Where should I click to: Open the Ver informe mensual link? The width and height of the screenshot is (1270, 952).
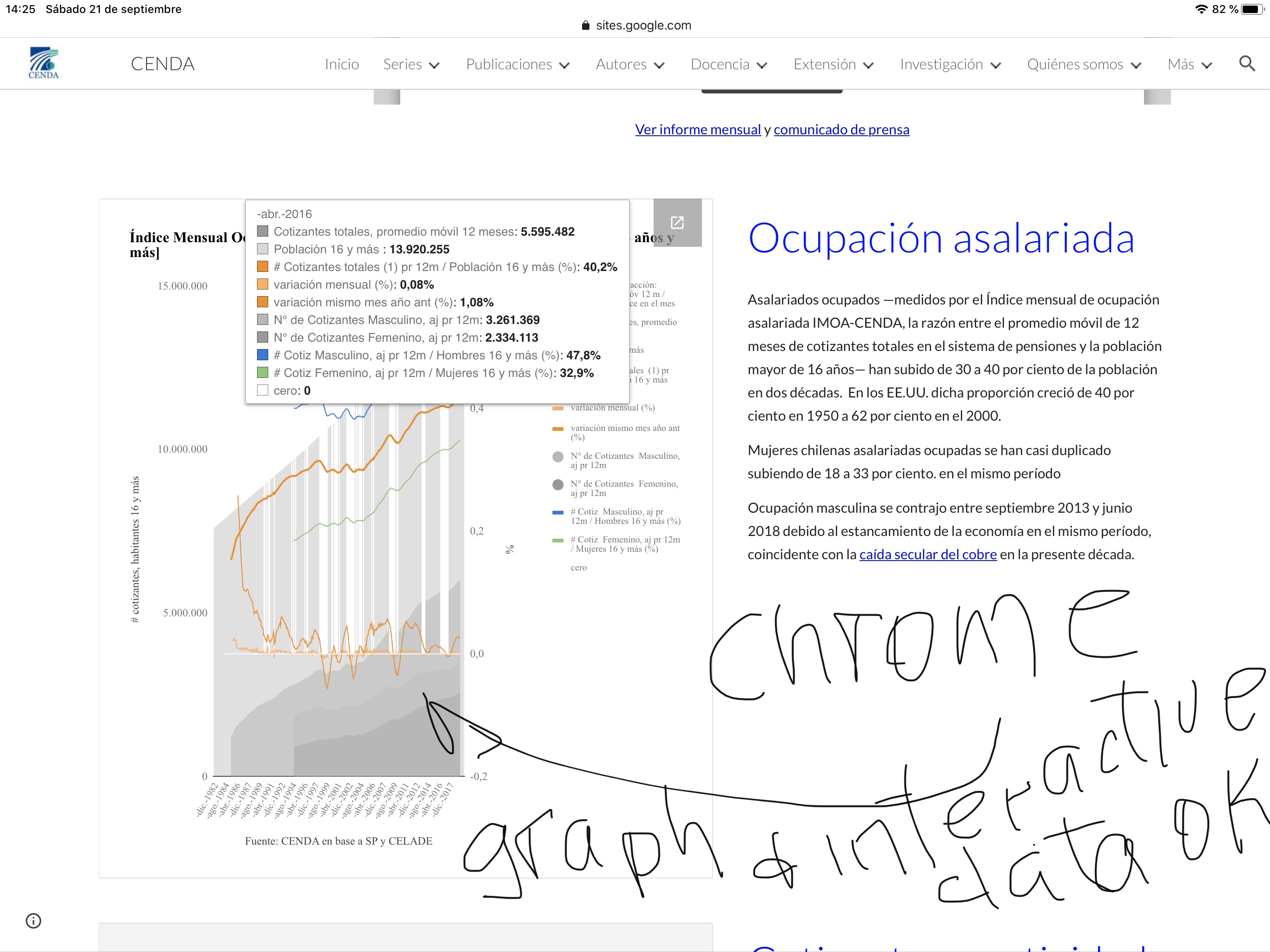698,130
